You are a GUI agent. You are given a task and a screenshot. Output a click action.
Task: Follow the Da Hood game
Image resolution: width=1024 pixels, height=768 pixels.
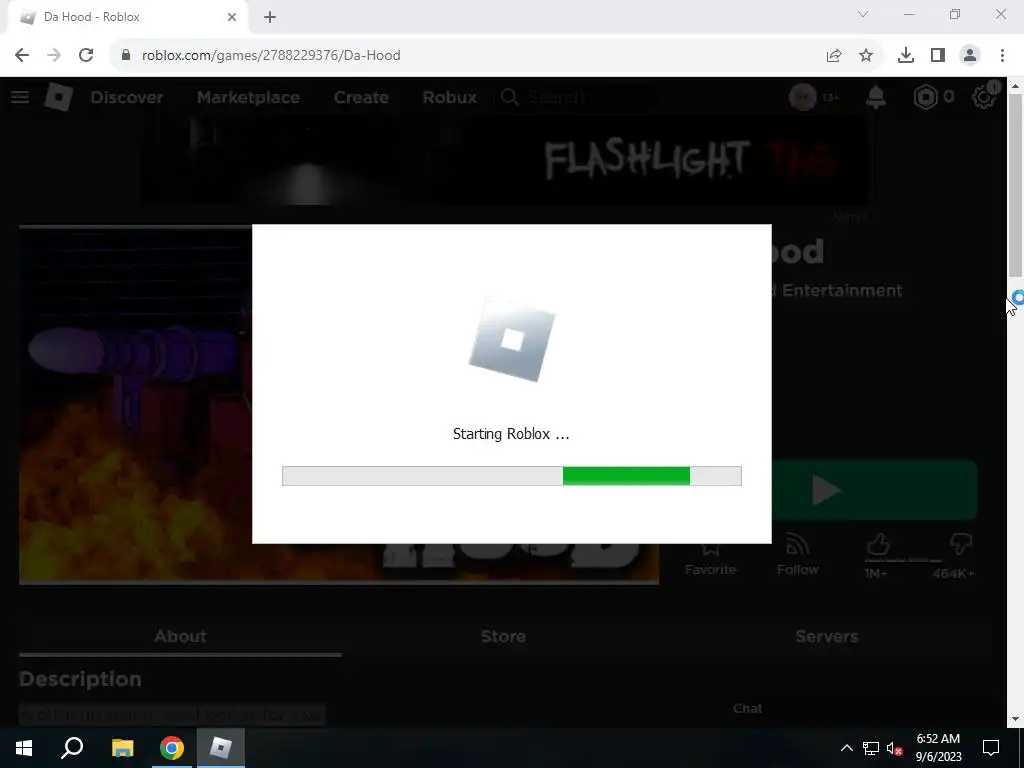(797, 556)
